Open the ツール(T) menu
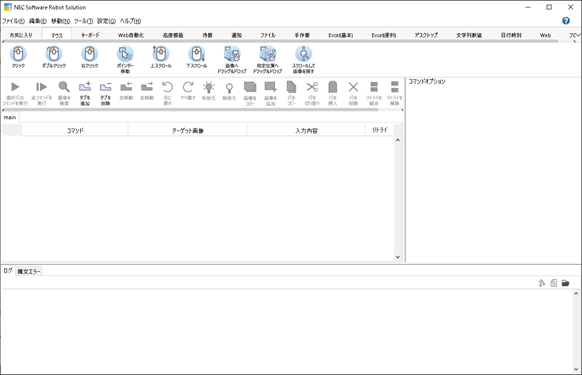582x375 pixels. click(84, 21)
